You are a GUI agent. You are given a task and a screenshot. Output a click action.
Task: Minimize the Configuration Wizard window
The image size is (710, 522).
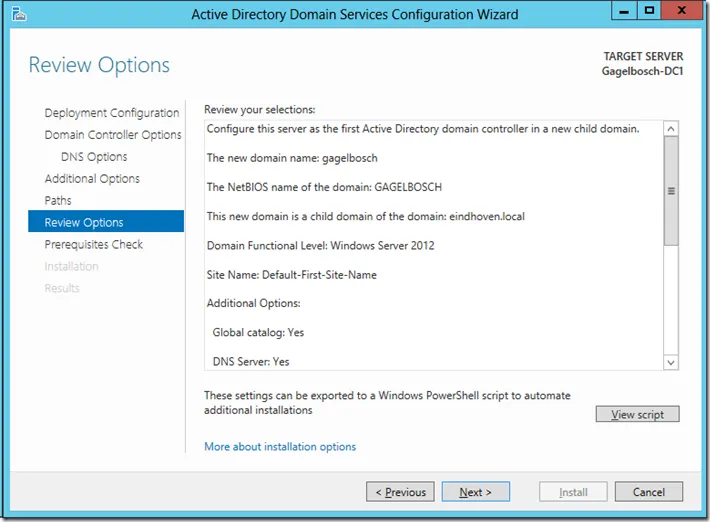tap(624, 11)
